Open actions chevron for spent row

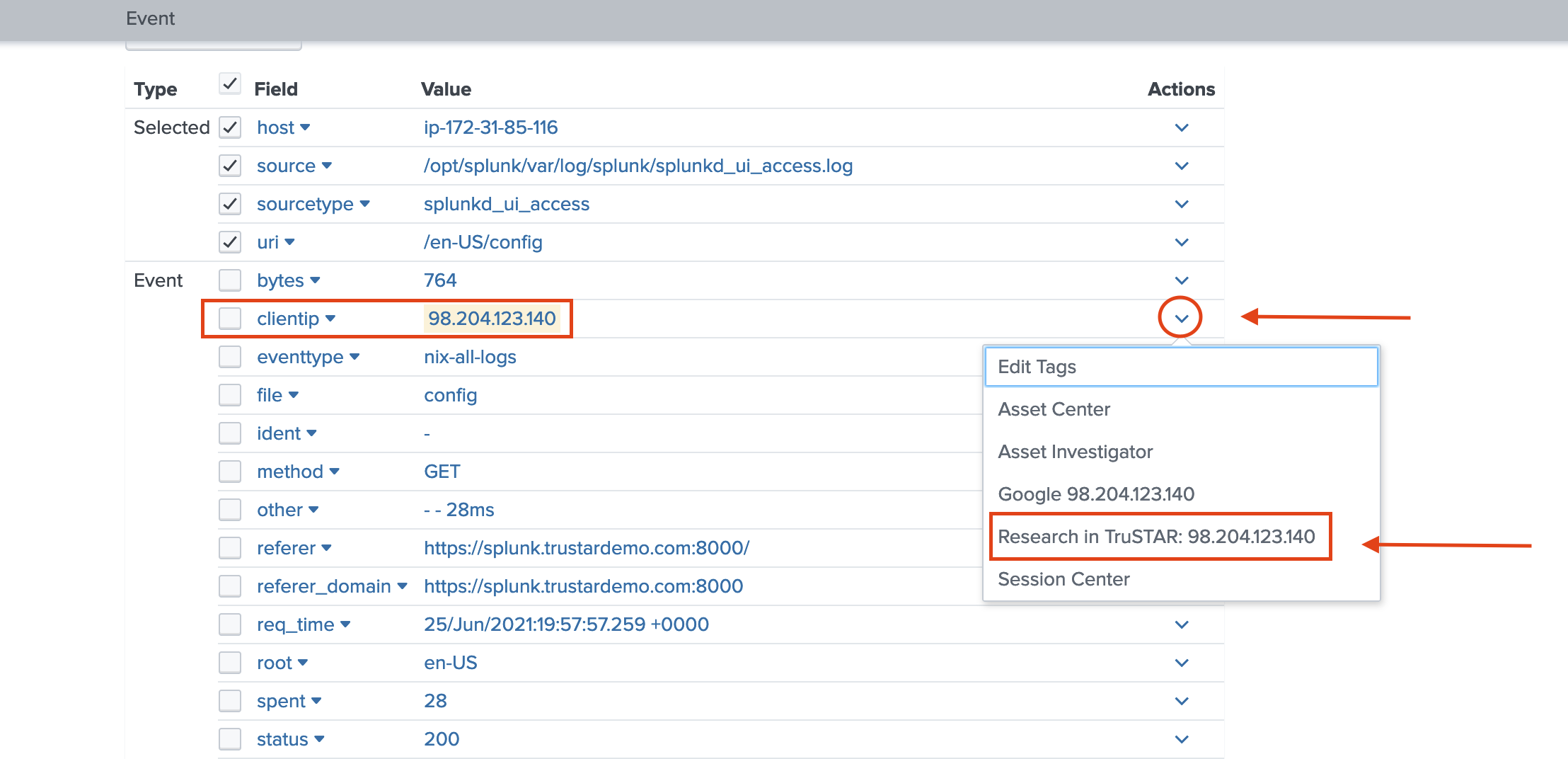pos(1182,702)
